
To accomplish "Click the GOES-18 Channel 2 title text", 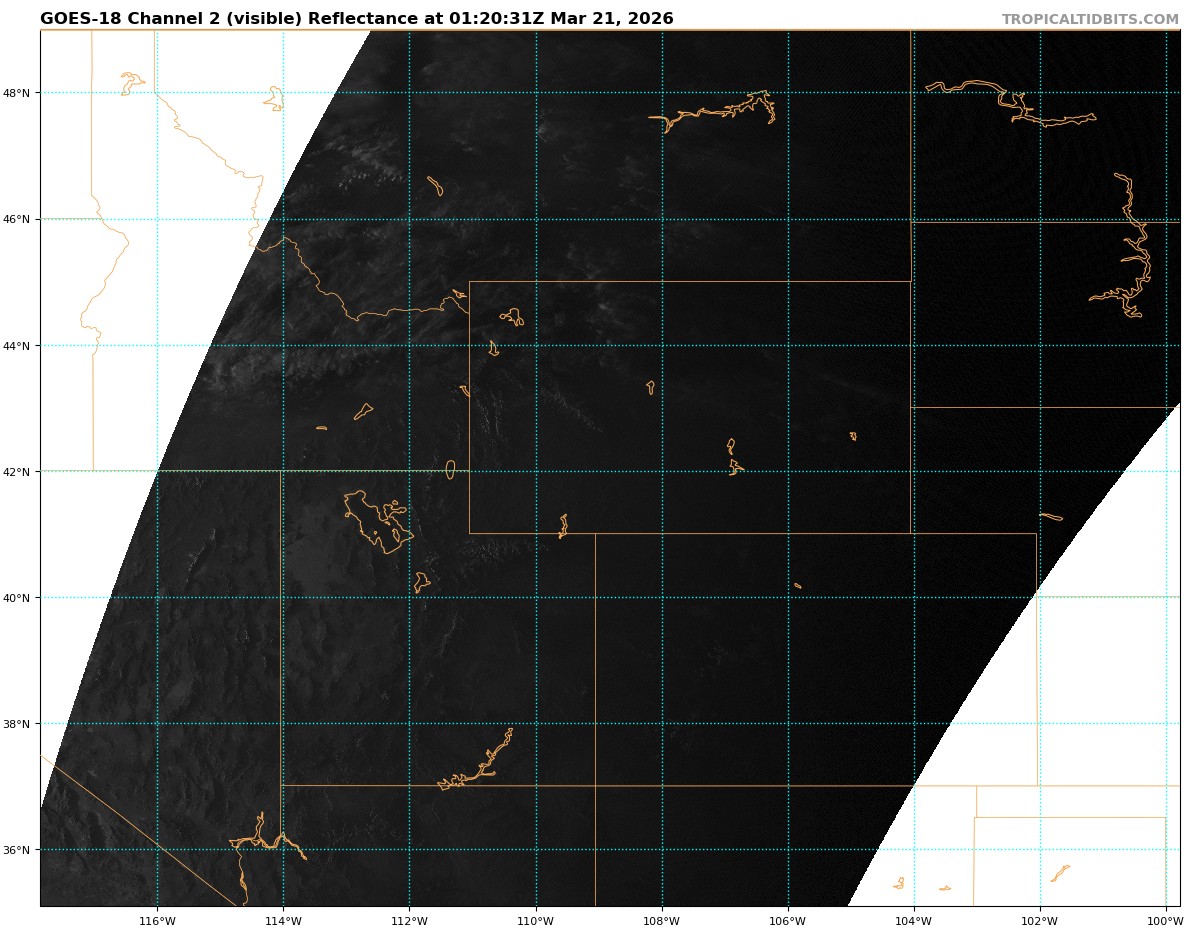I will (x=356, y=19).
